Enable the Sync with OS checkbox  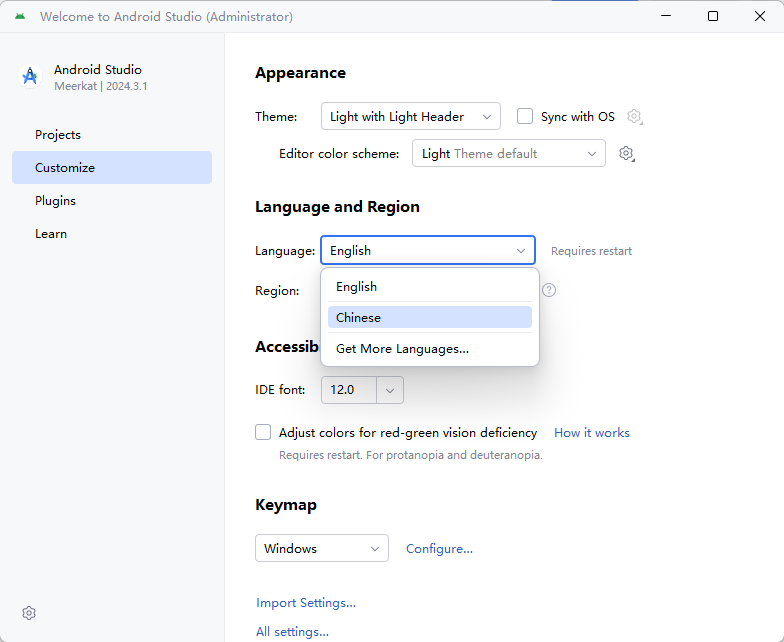tap(525, 116)
